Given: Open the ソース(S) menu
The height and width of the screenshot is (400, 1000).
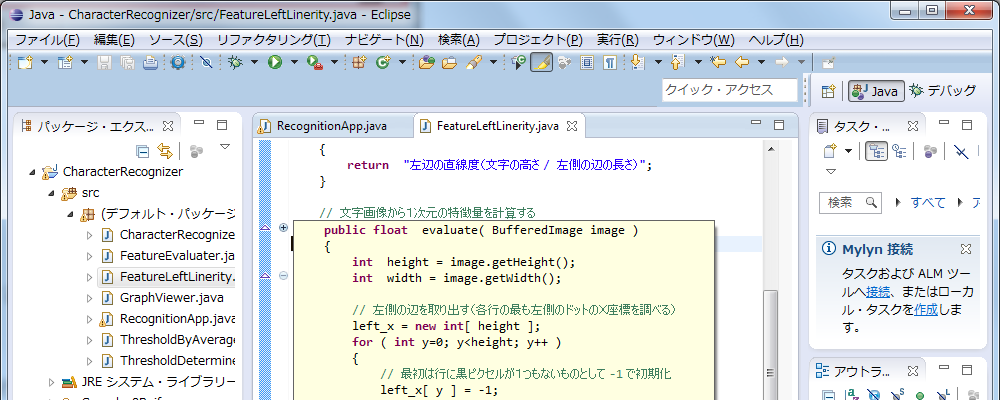Looking at the screenshot, I should pos(175,40).
